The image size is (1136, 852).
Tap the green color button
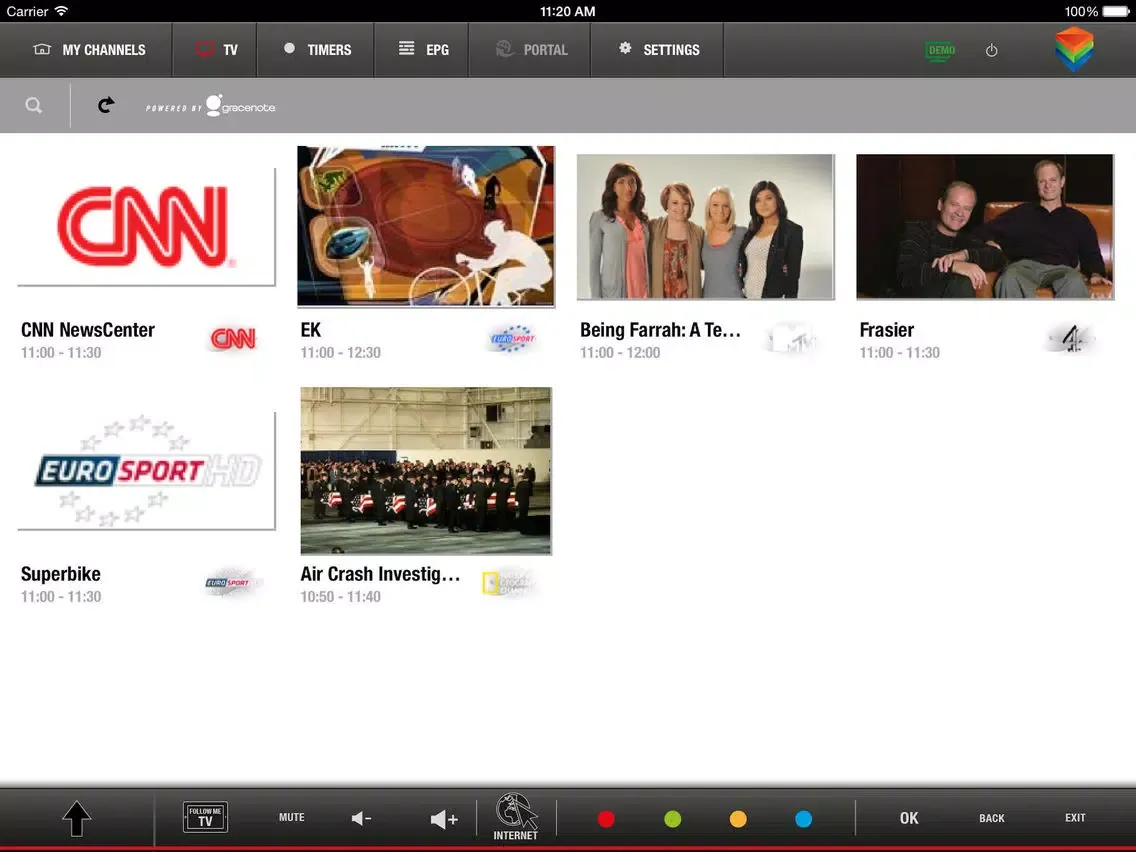[x=672, y=819]
